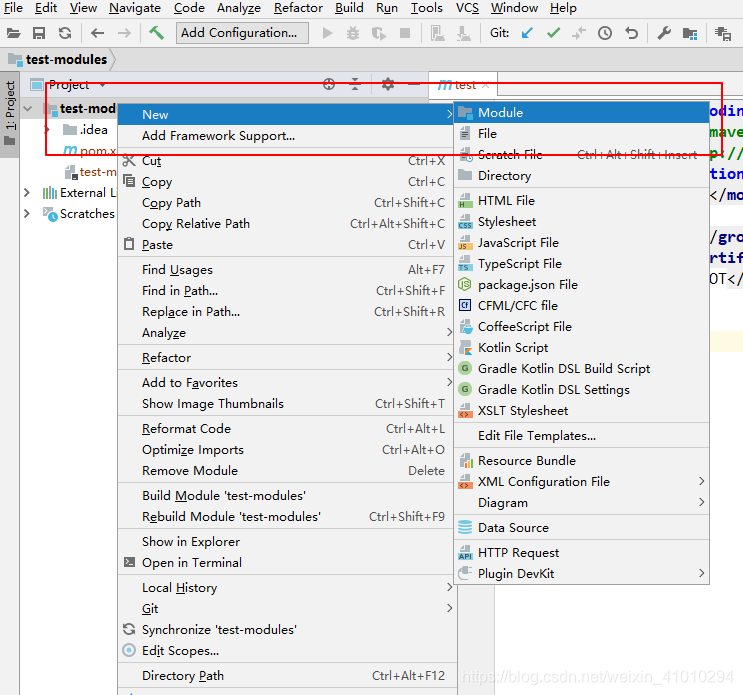Open the Add Configuration... dropdown
Viewport: 743px width, 695px height.
(242, 33)
